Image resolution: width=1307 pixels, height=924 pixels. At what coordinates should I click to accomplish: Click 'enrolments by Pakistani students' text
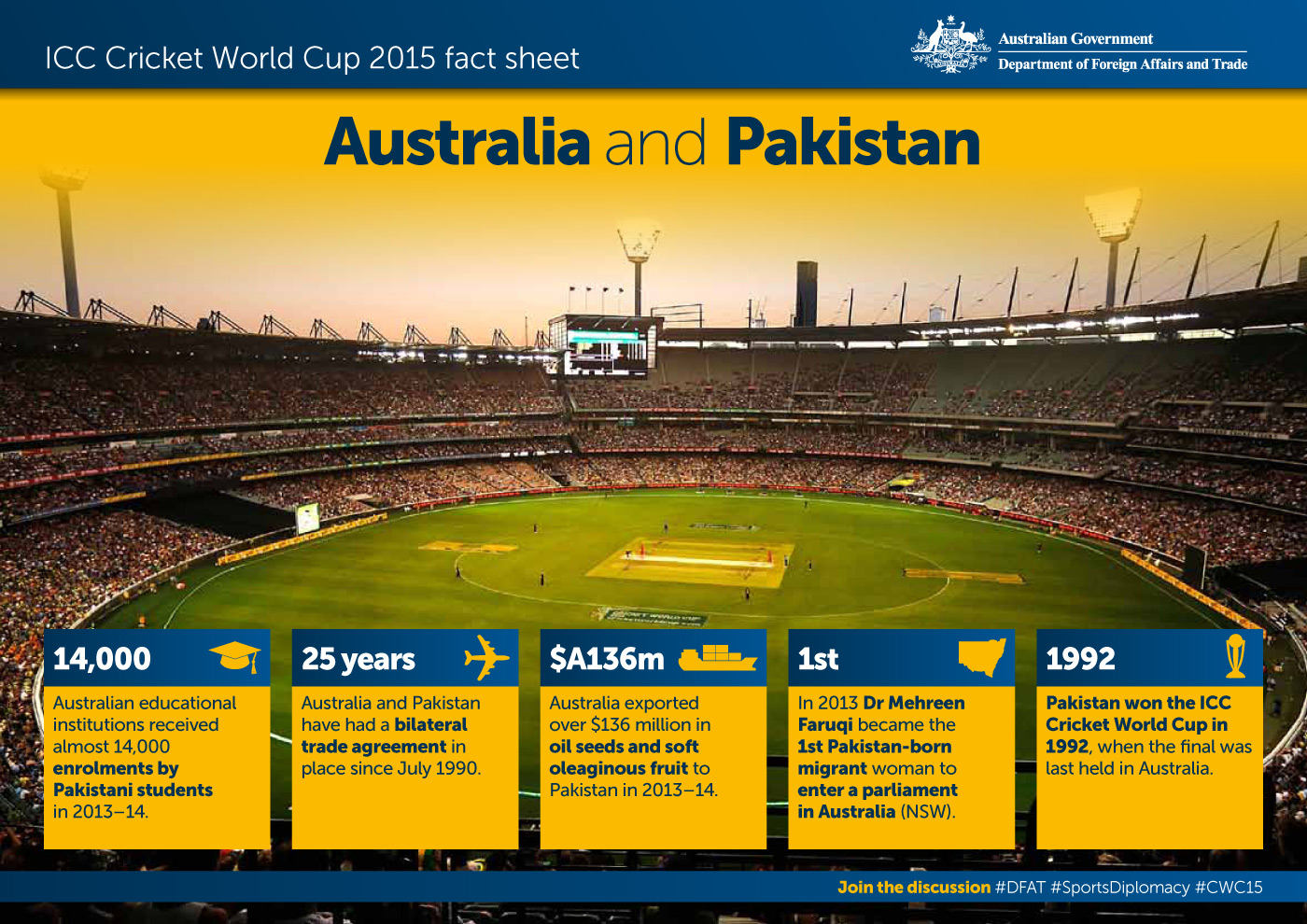point(133,779)
